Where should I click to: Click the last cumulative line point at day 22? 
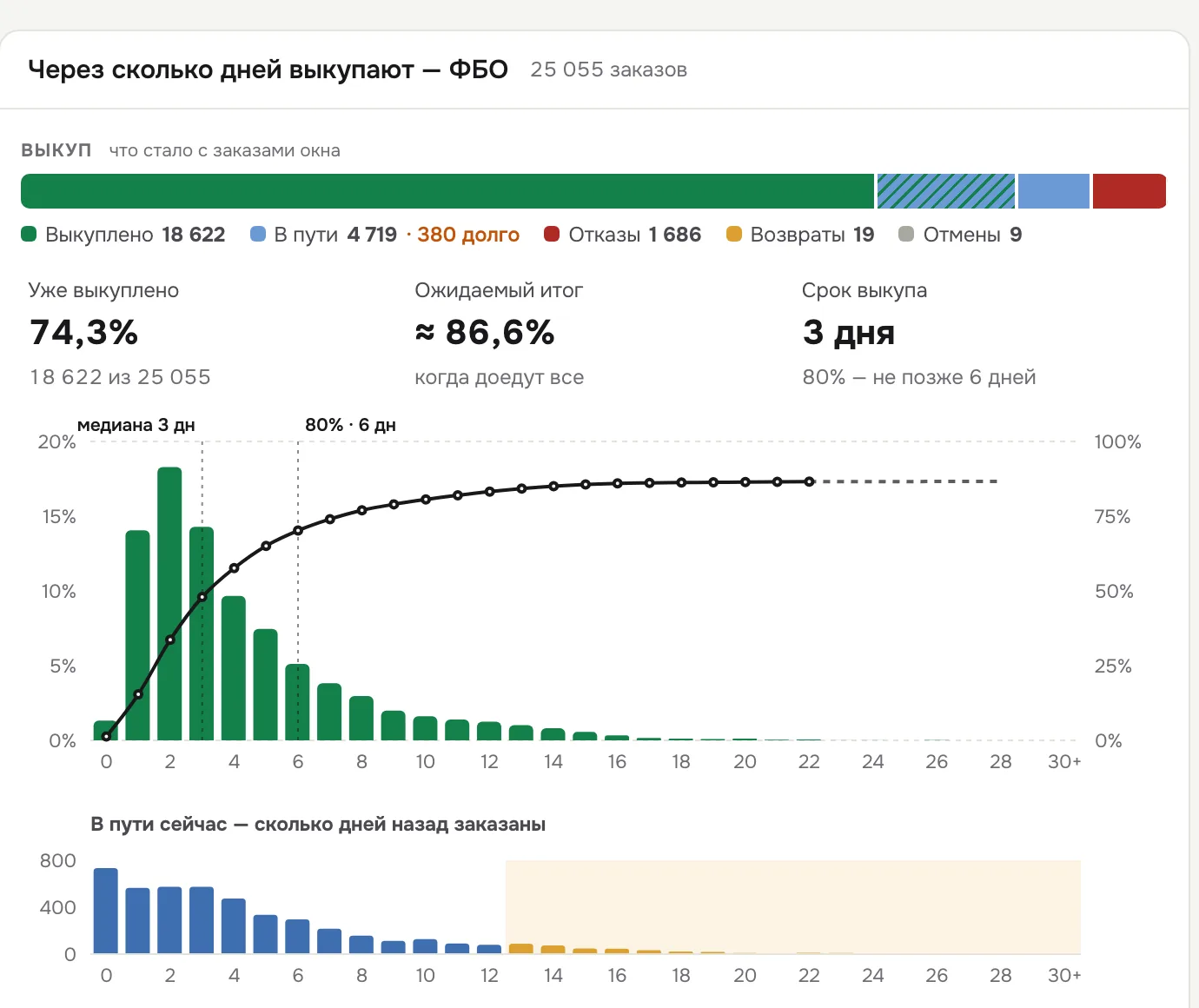pyautogui.click(x=809, y=481)
